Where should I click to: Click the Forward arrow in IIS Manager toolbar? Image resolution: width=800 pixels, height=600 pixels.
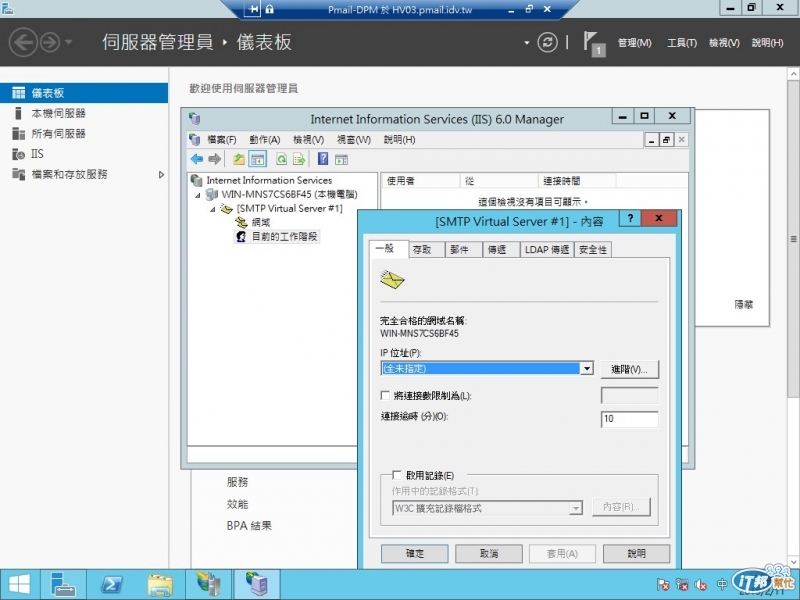(x=215, y=159)
